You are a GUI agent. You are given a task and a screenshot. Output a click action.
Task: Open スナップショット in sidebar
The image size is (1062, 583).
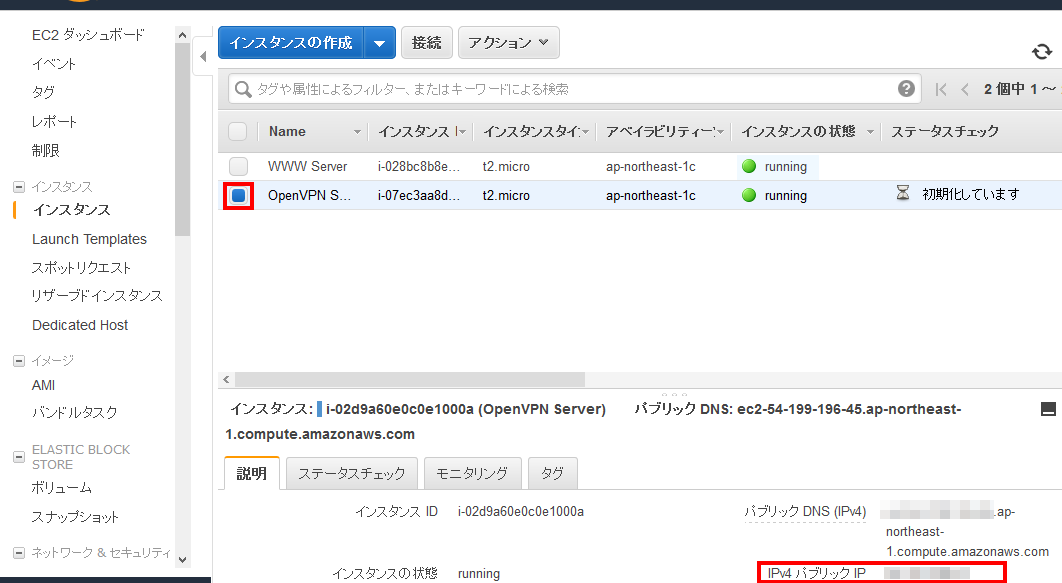tap(75, 517)
